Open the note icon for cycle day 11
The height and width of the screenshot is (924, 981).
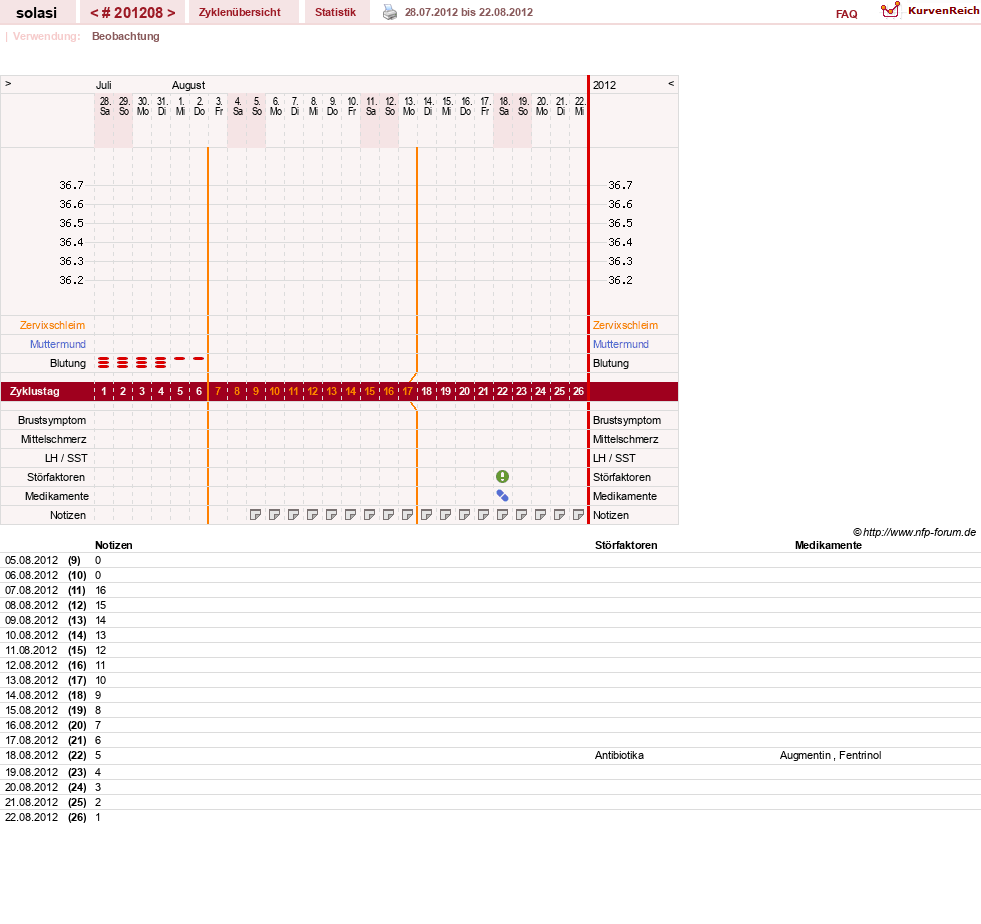(293, 515)
